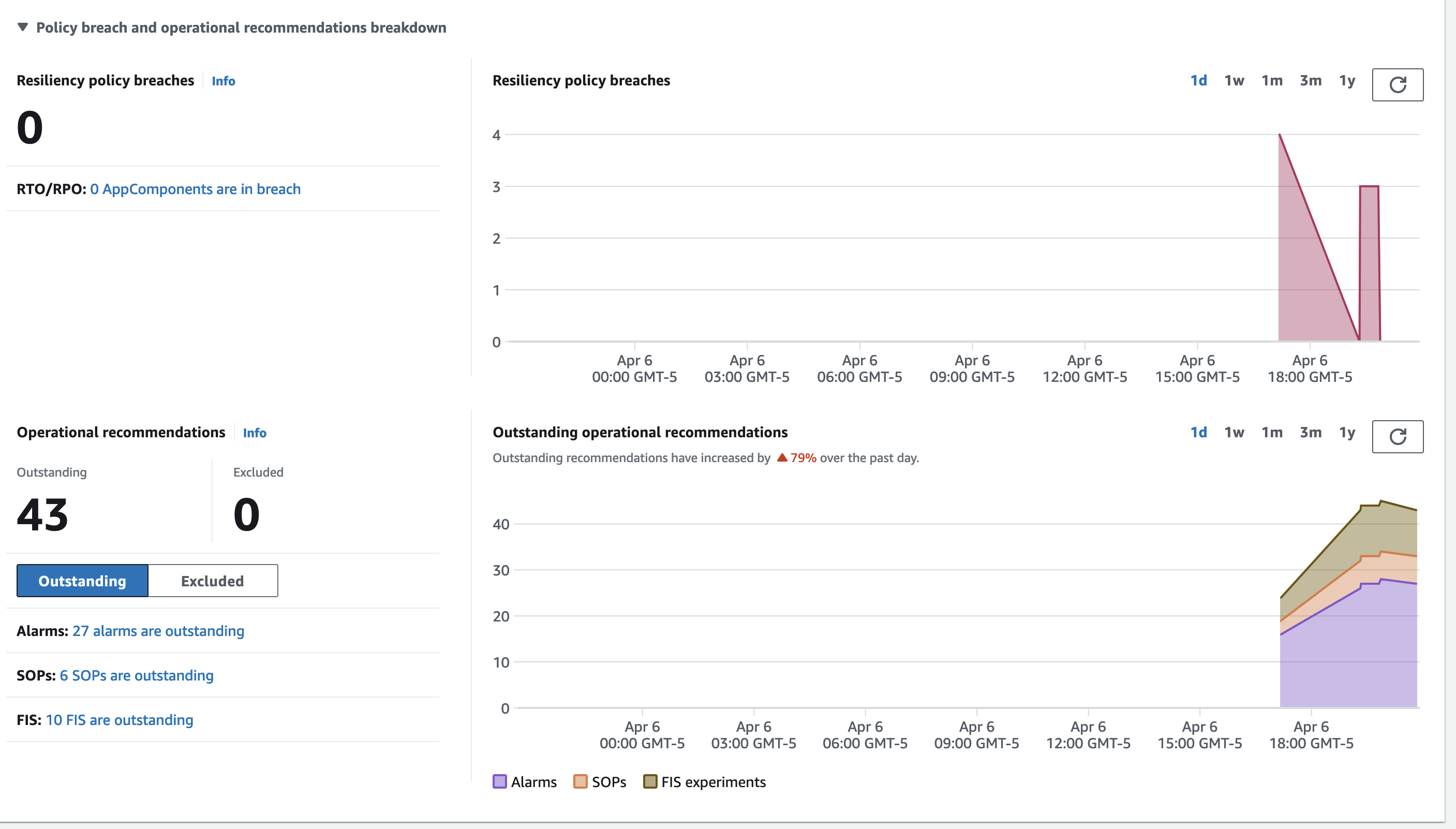Refresh the Resiliency policy breaches chart
1456x829 pixels.
point(1398,85)
